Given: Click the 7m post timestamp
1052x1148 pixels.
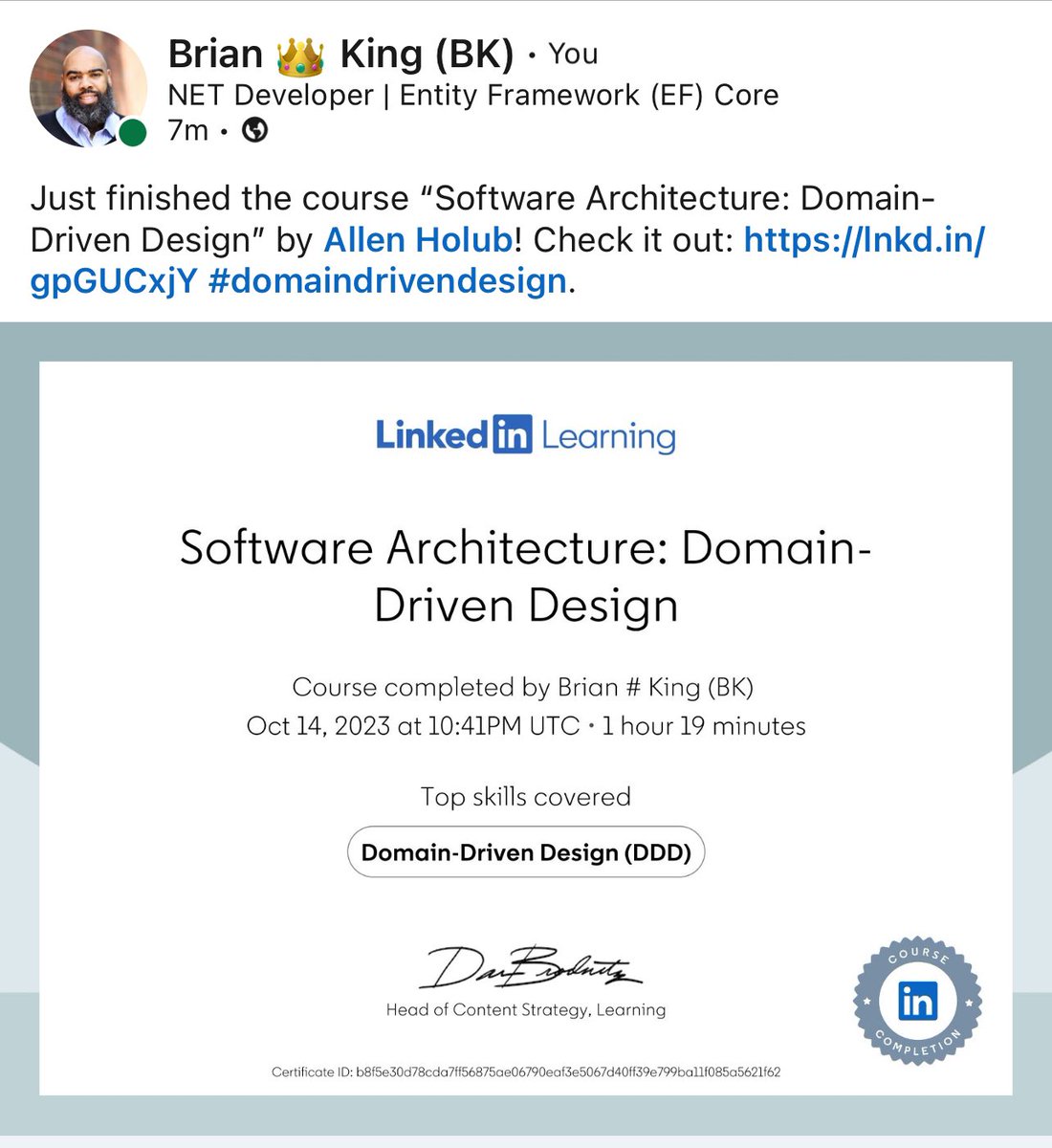Looking at the screenshot, I should (187, 129).
